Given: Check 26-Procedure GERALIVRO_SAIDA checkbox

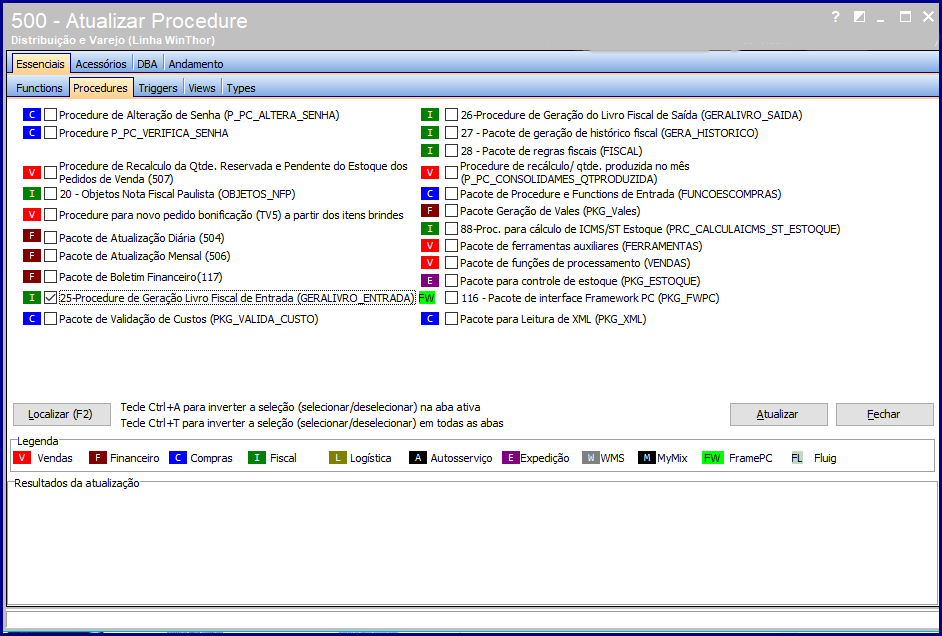Looking at the screenshot, I should coord(451,115).
